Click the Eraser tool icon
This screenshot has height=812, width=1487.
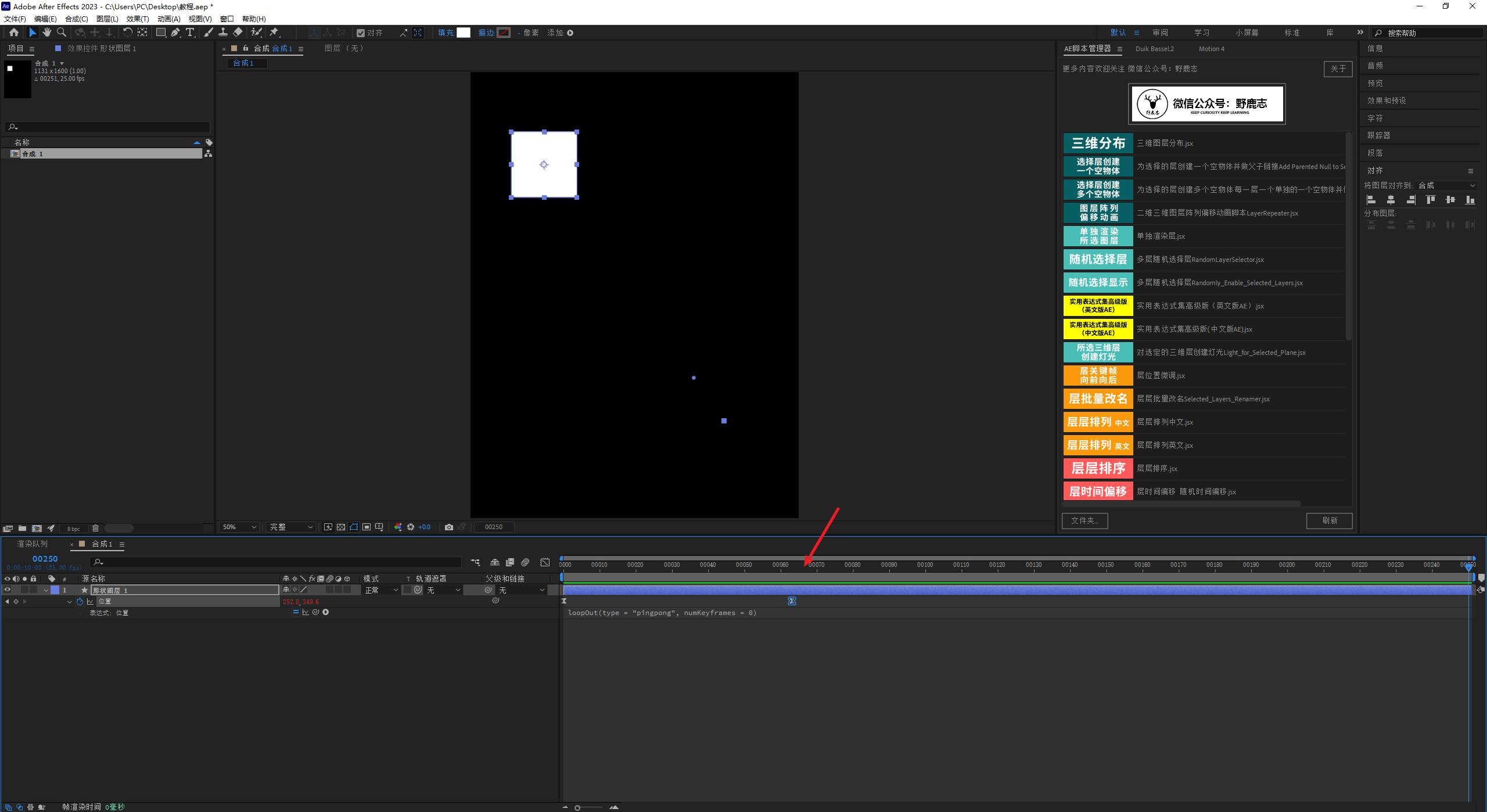coord(238,33)
